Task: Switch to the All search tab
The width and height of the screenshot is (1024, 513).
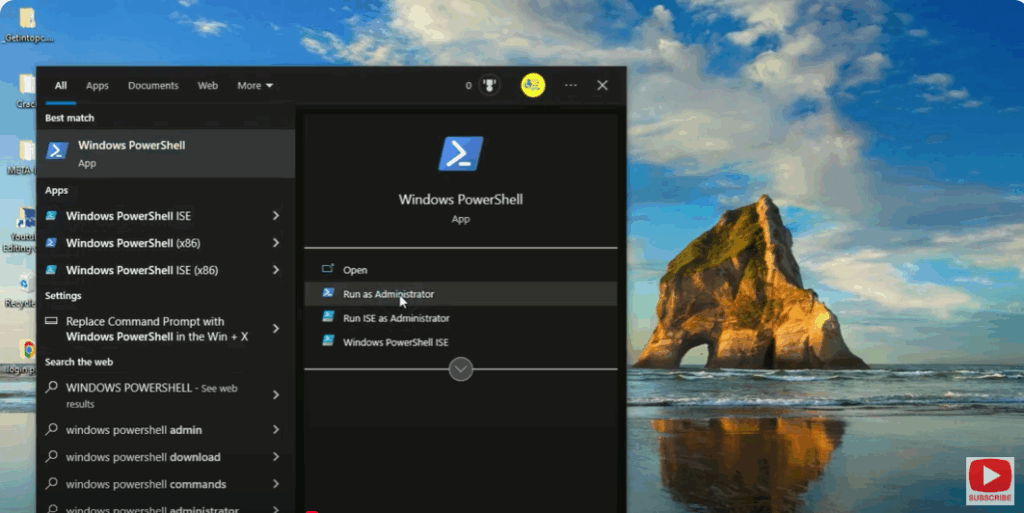Action: [x=61, y=86]
